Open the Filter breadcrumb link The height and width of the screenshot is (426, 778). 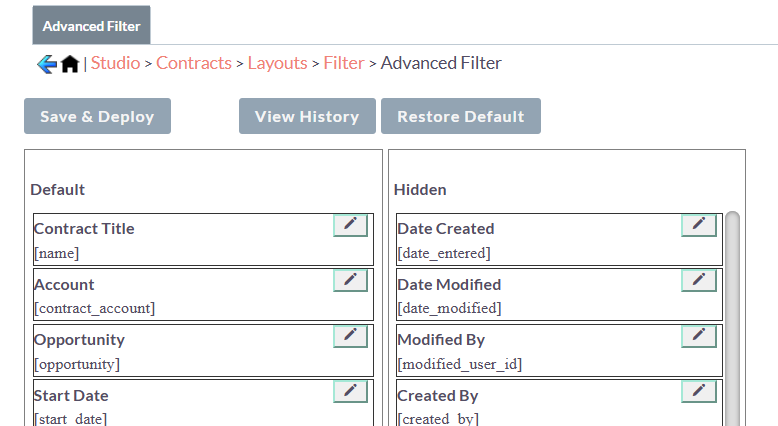click(344, 63)
